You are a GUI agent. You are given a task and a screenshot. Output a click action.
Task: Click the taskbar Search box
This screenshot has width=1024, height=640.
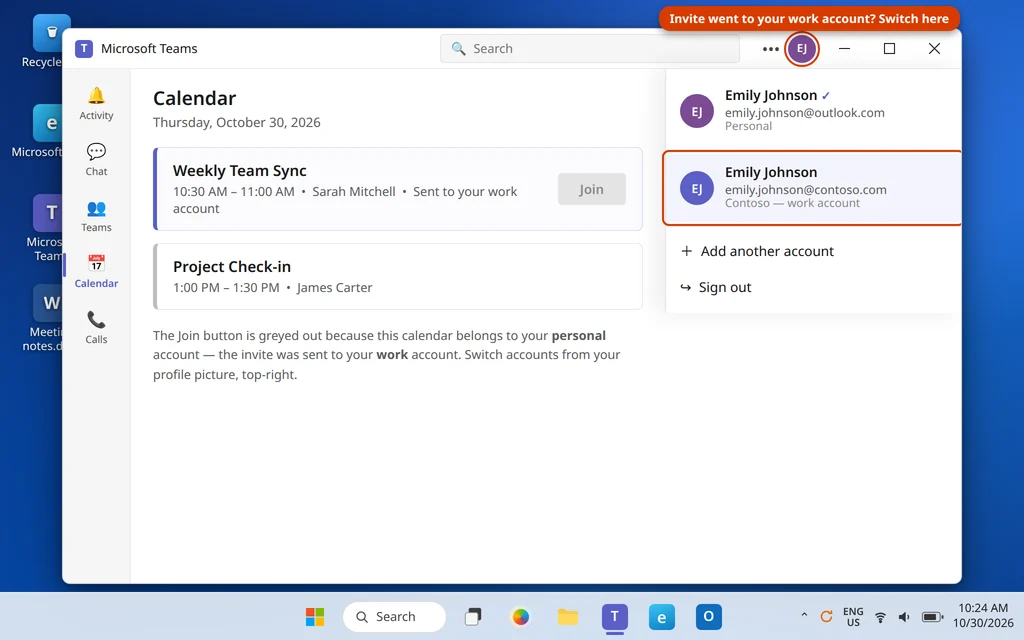pyautogui.click(x=394, y=616)
